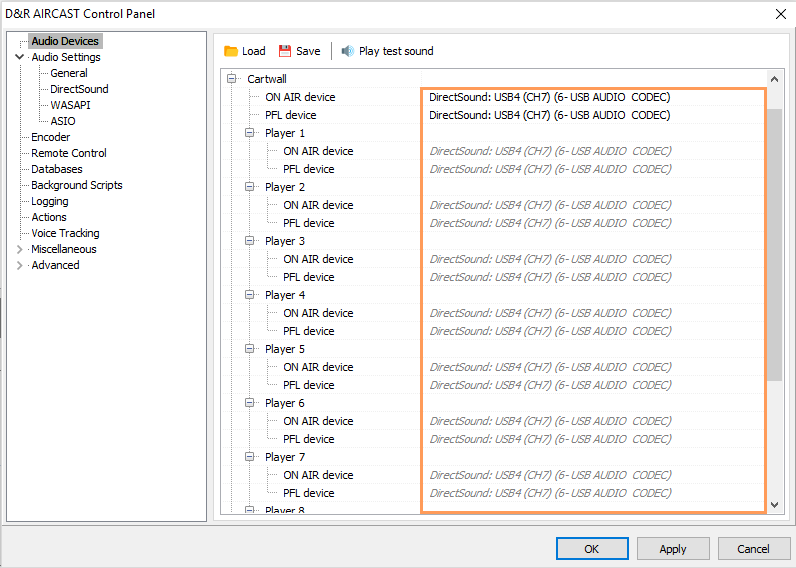The height and width of the screenshot is (568, 796).
Task: Expand the Advanced tree node
Action: [20, 265]
